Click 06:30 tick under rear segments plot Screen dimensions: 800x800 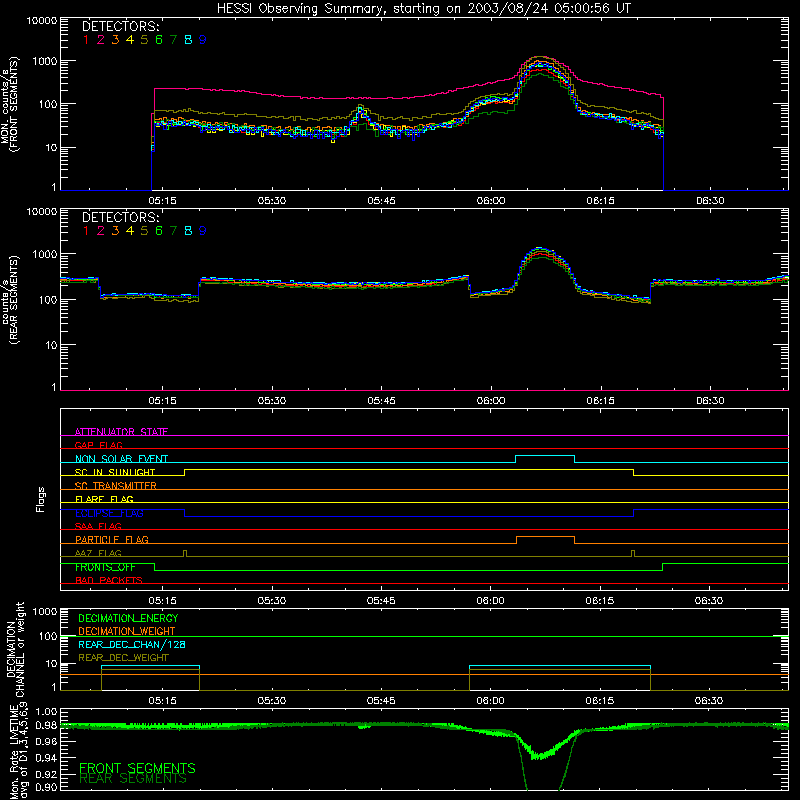(x=710, y=401)
